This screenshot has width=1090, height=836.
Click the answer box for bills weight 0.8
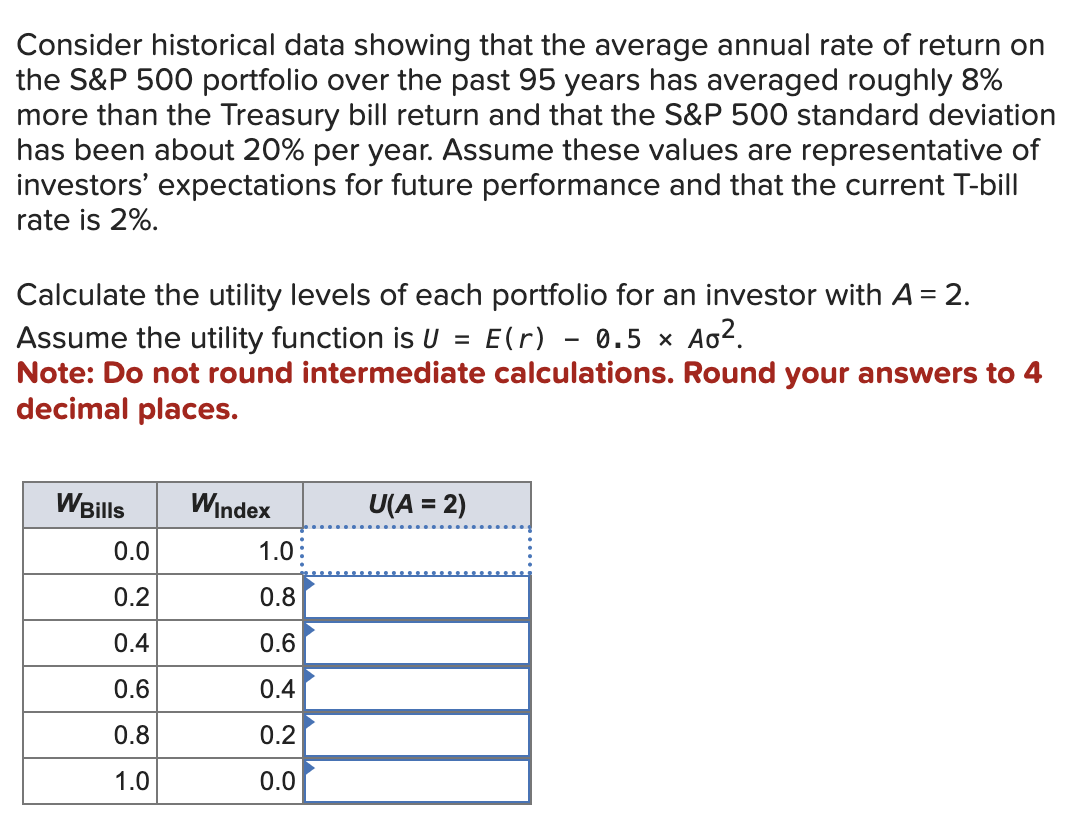417,735
